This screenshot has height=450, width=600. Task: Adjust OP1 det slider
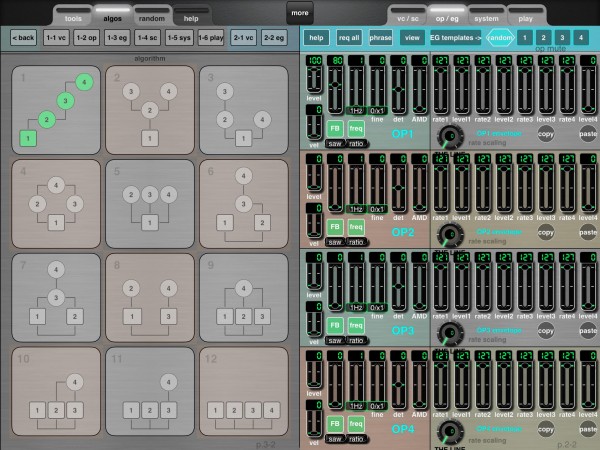398,90
